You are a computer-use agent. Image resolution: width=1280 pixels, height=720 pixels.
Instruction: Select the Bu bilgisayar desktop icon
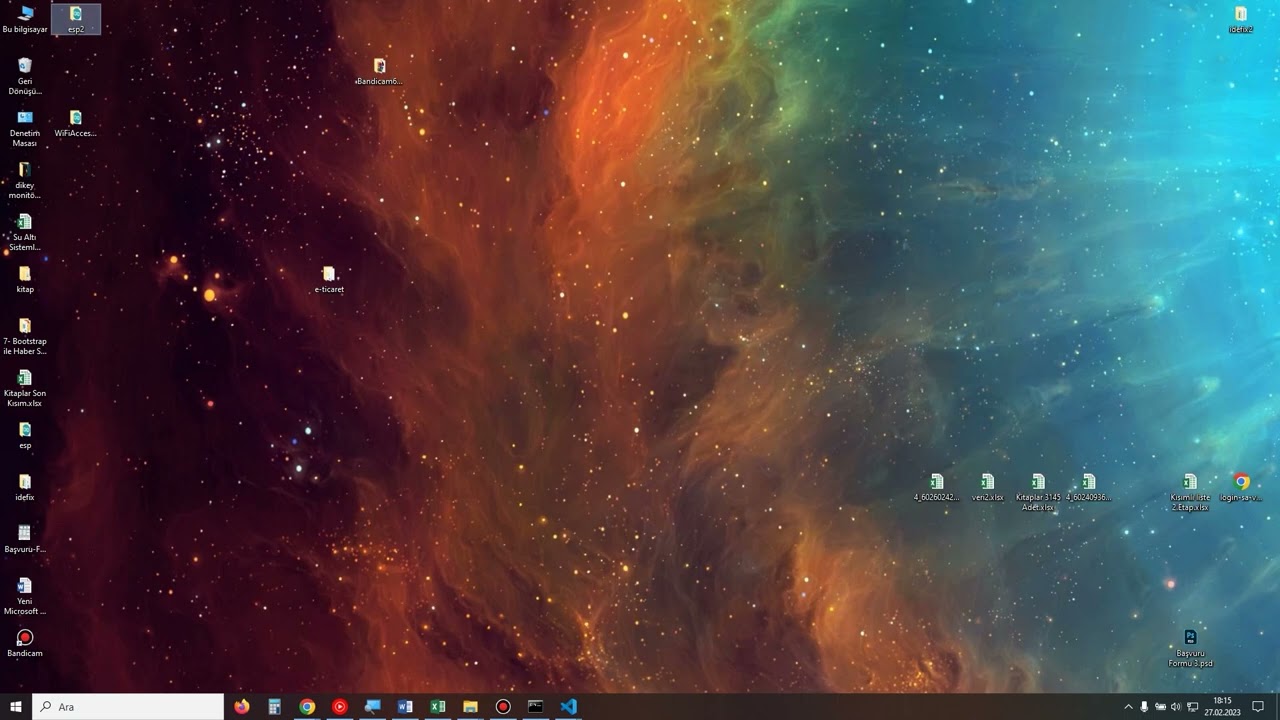pyautogui.click(x=25, y=19)
